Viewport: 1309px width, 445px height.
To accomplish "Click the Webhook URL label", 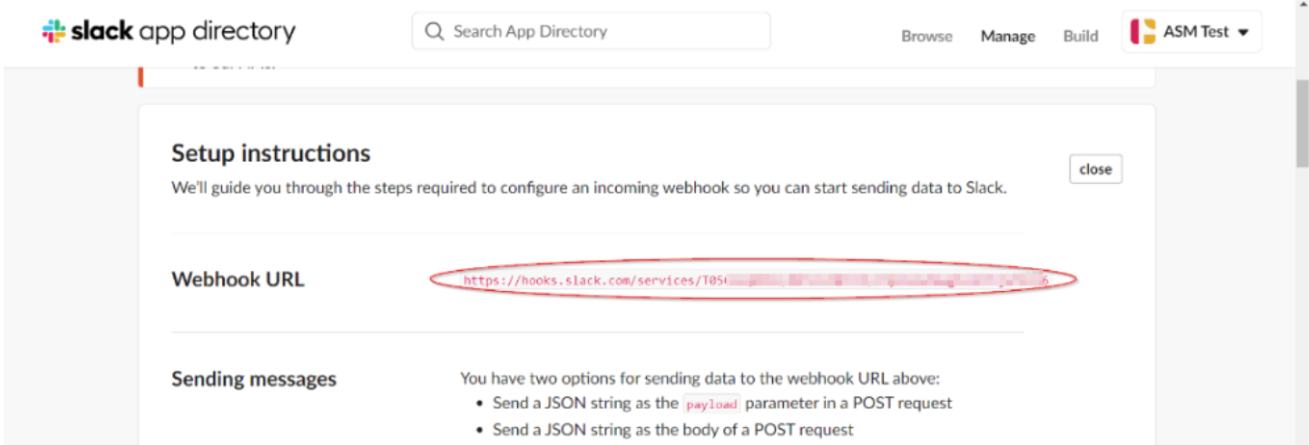I will point(238,280).
